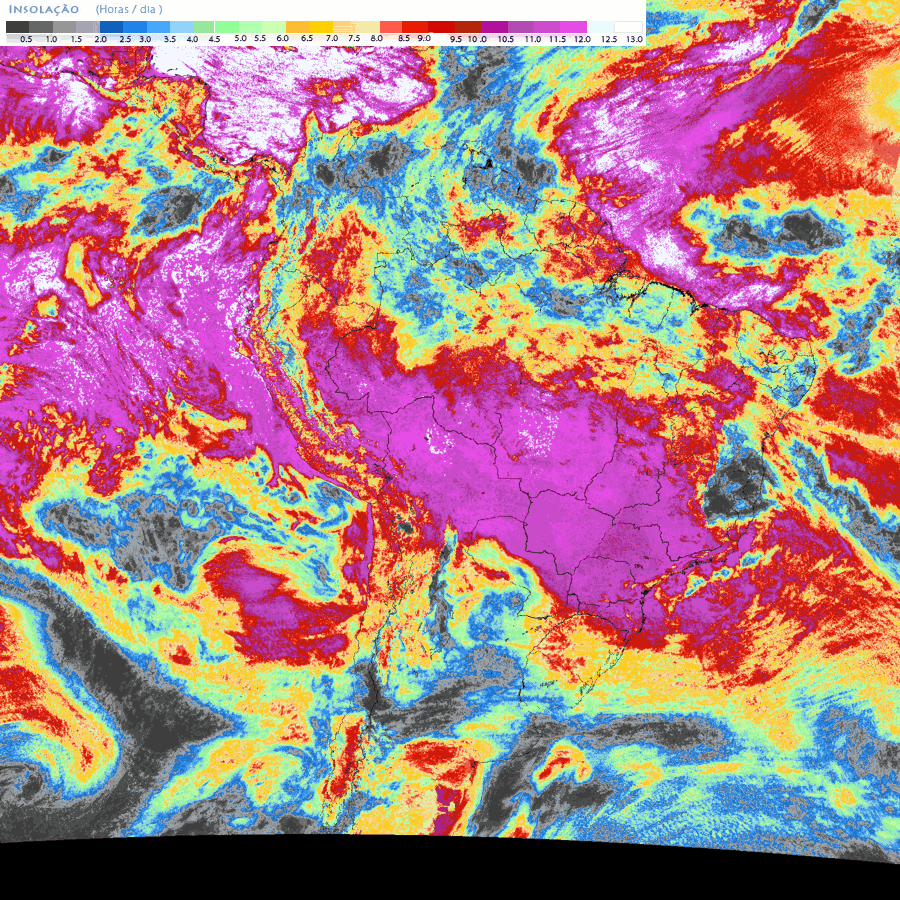Pick the pale yellow-green swatch above 6.0
The image size is (900, 900).
[274, 27]
